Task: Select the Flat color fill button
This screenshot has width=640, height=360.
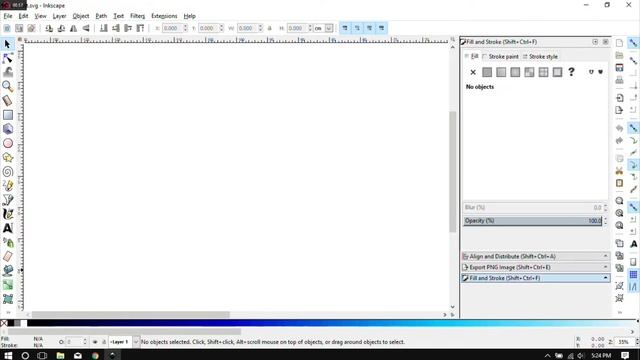Action: point(487,72)
